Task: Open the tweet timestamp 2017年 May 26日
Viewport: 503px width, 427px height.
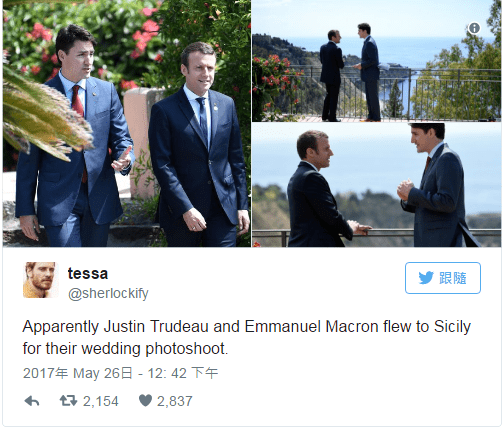Action: 78,373
